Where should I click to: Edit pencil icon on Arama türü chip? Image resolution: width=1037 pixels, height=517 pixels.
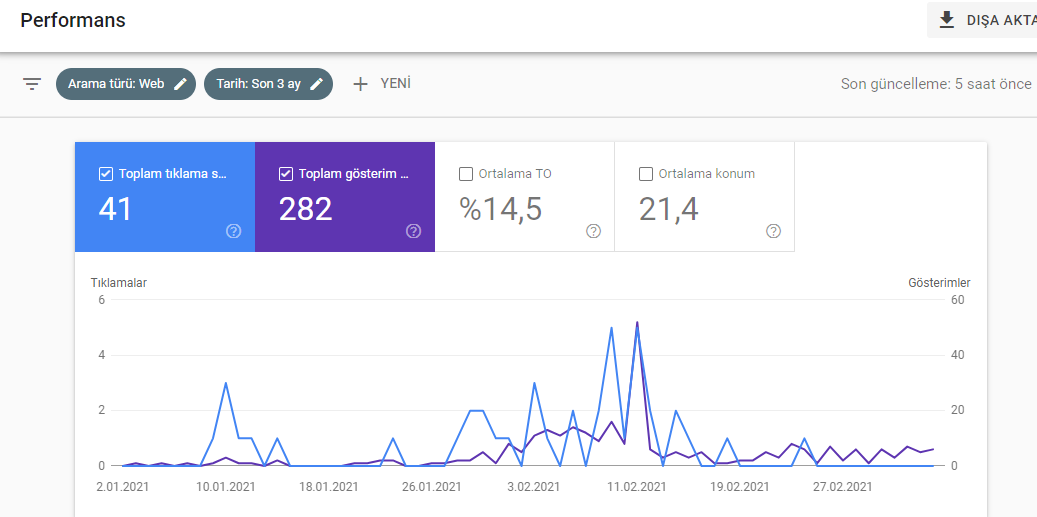click(x=180, y=84)
